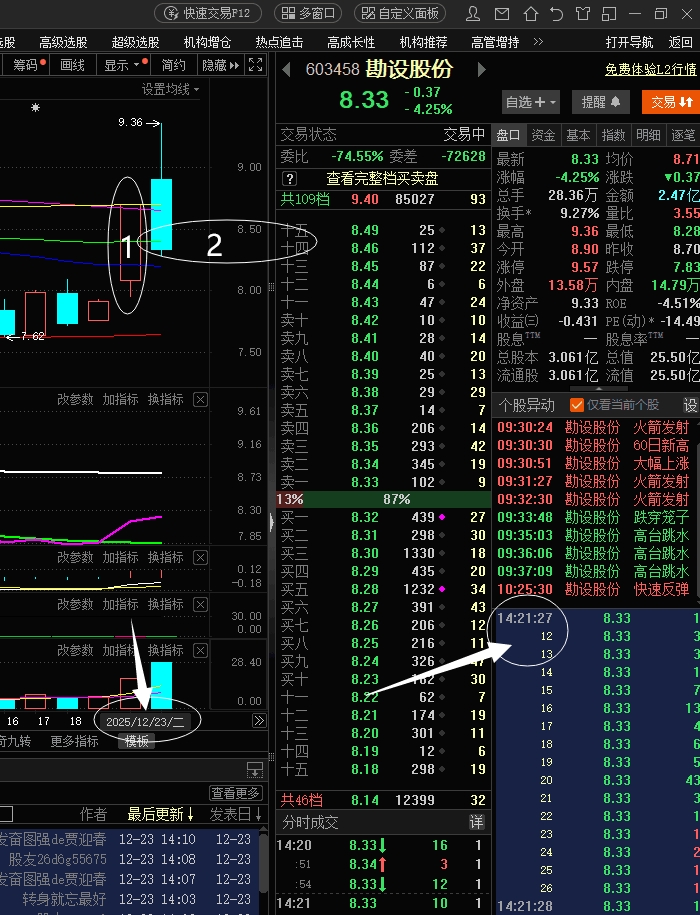Viewport: 700px width, 915px height.
Task: Sort posts by 最后更新
Action: (x=160, y=814)
